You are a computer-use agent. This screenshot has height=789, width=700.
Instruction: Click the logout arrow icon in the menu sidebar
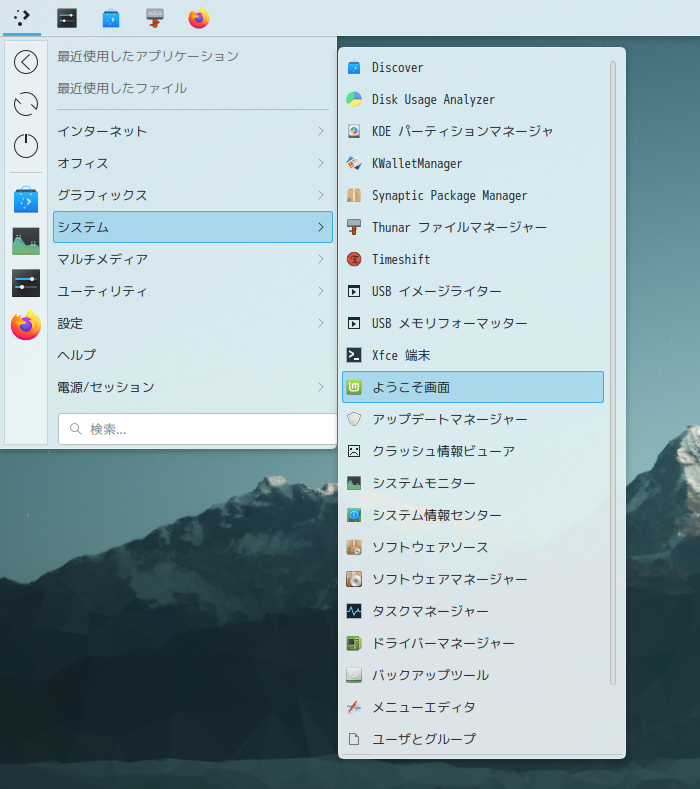point(26,62)
